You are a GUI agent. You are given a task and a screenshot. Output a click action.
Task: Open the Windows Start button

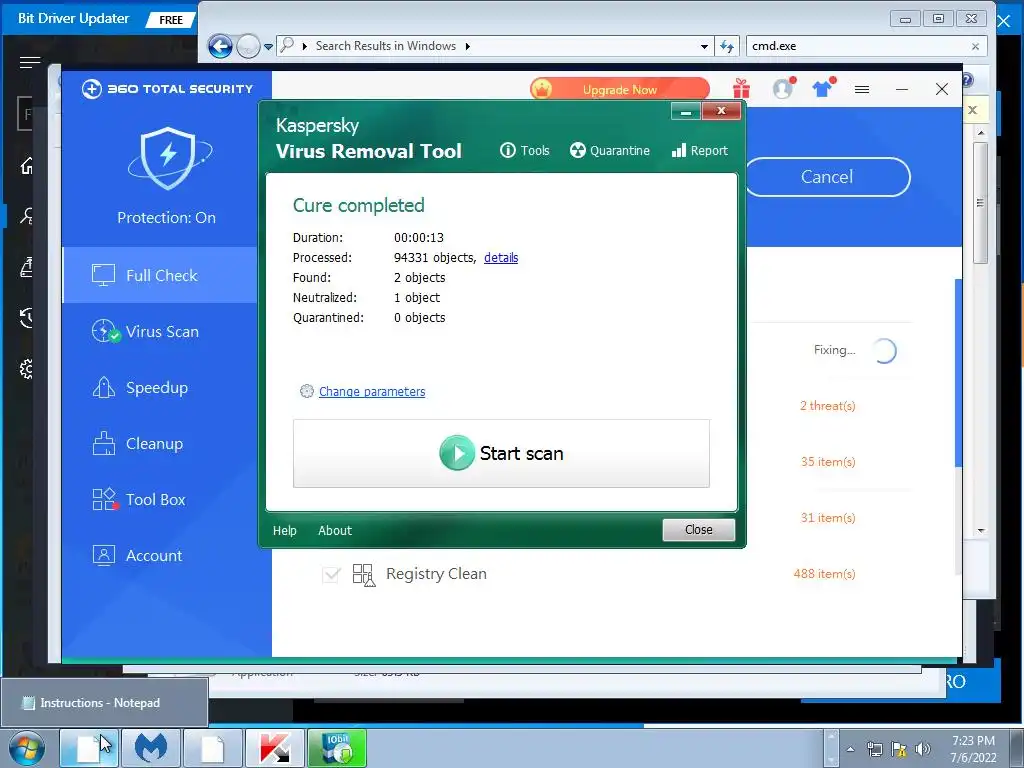pyautogui.click(x=27, y=748)
